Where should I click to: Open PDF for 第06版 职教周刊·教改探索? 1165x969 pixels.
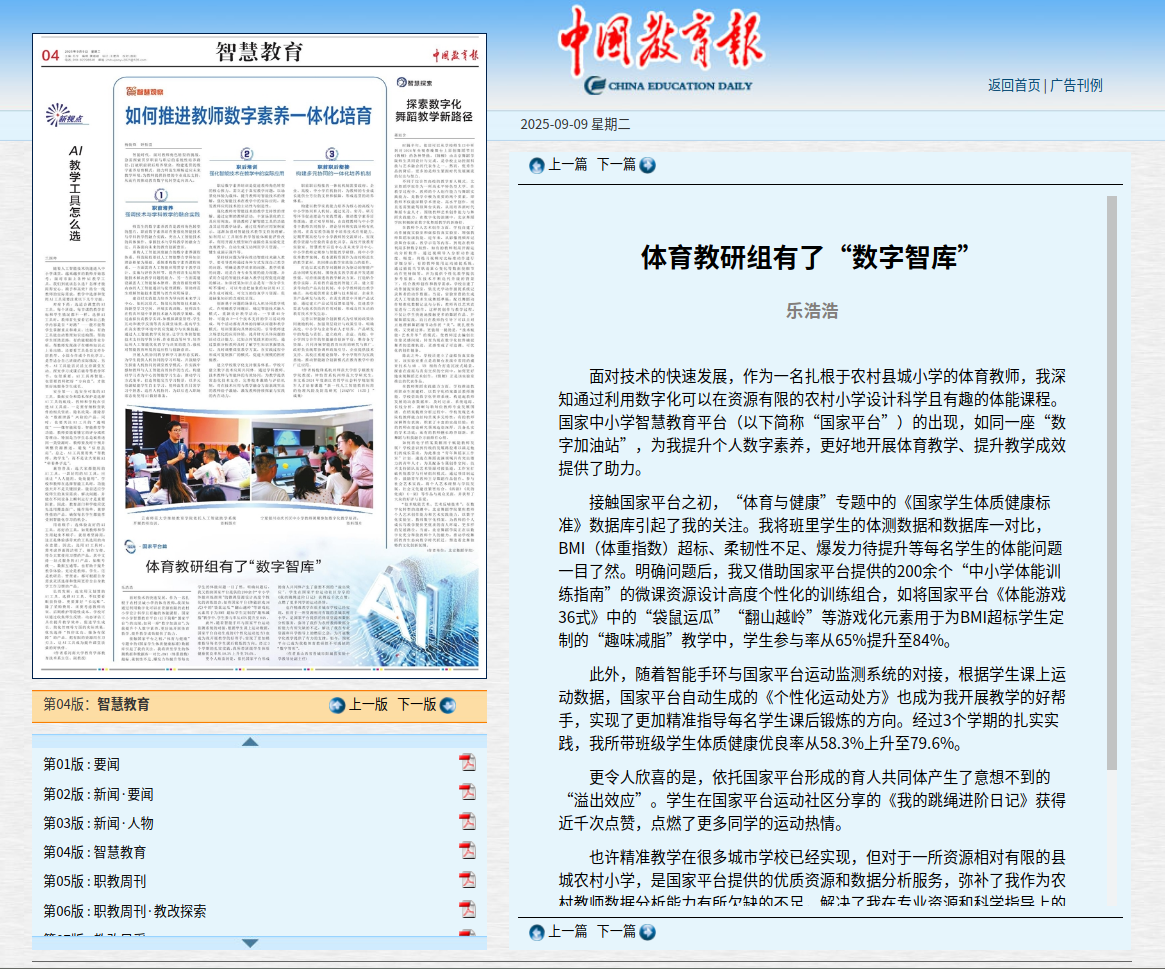pyautogui.click(x=467, y=910)
